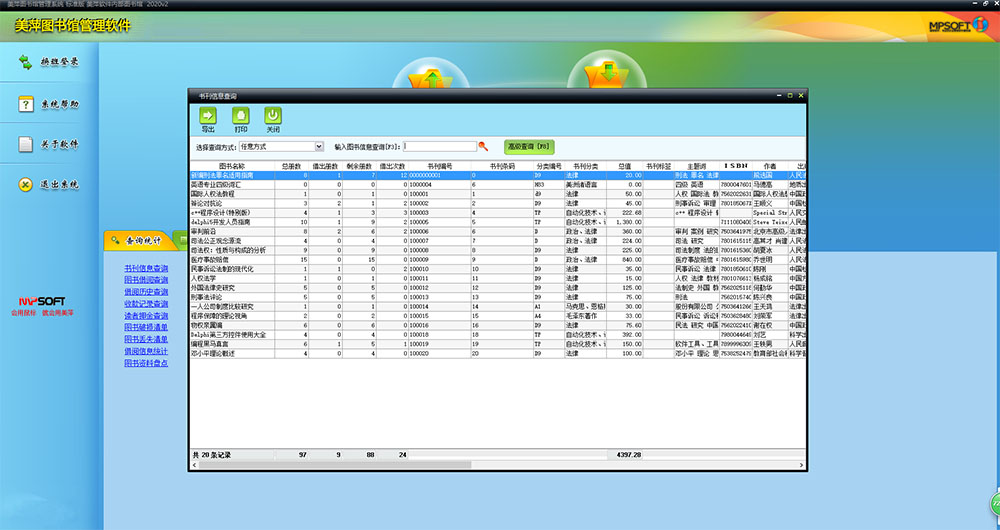
Task: Select the 编程黑马真言 book row
Action: 232,344
